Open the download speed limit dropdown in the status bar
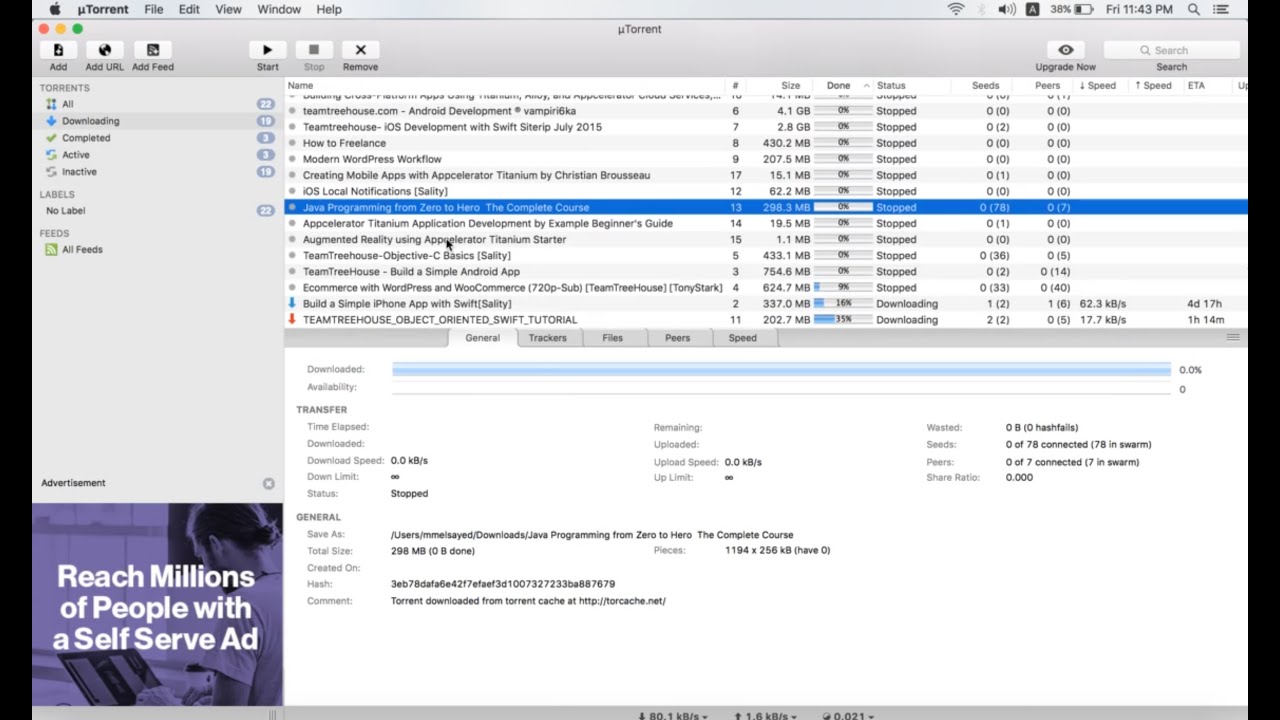The image size is (1280, 720). click(x=672, y=716)
